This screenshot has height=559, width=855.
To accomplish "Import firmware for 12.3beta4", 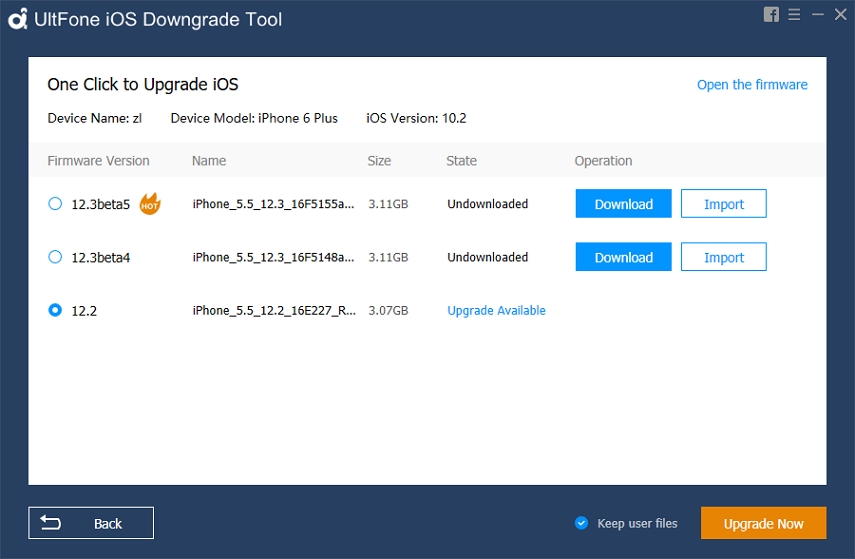I will pos(724,257).
